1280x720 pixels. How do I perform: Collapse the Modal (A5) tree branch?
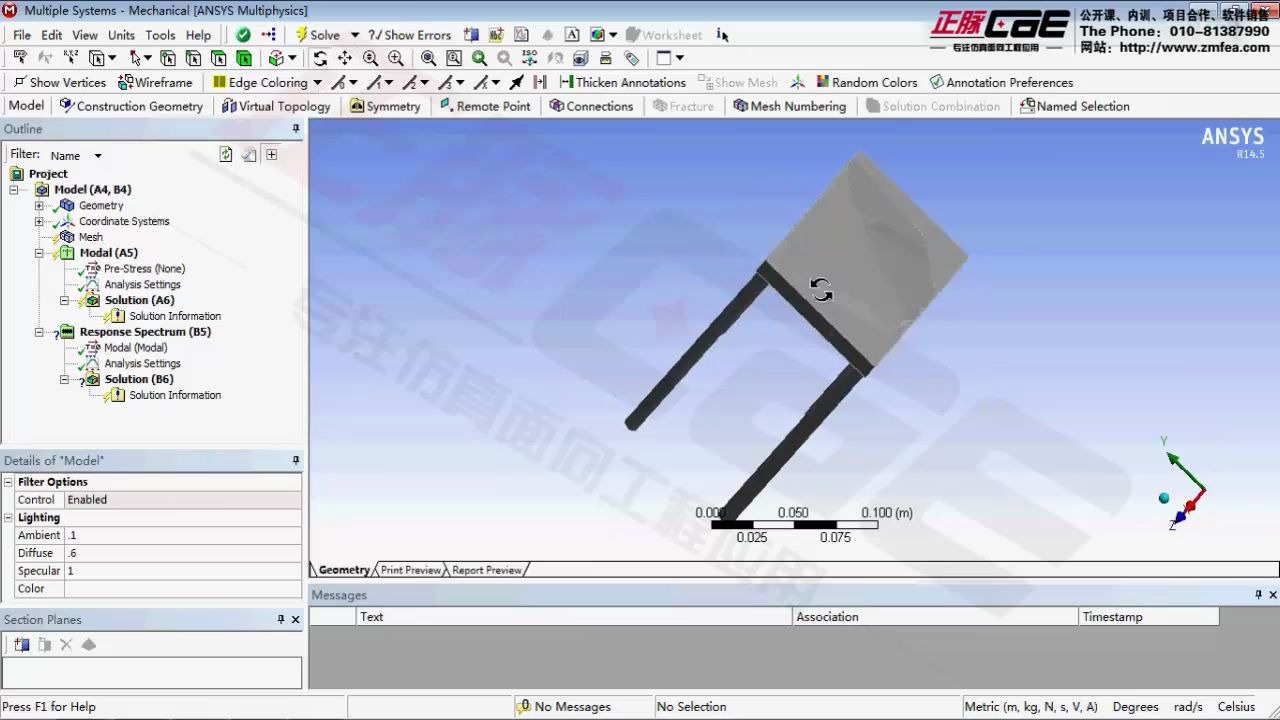pyautogui.click(x=39, y=252)
